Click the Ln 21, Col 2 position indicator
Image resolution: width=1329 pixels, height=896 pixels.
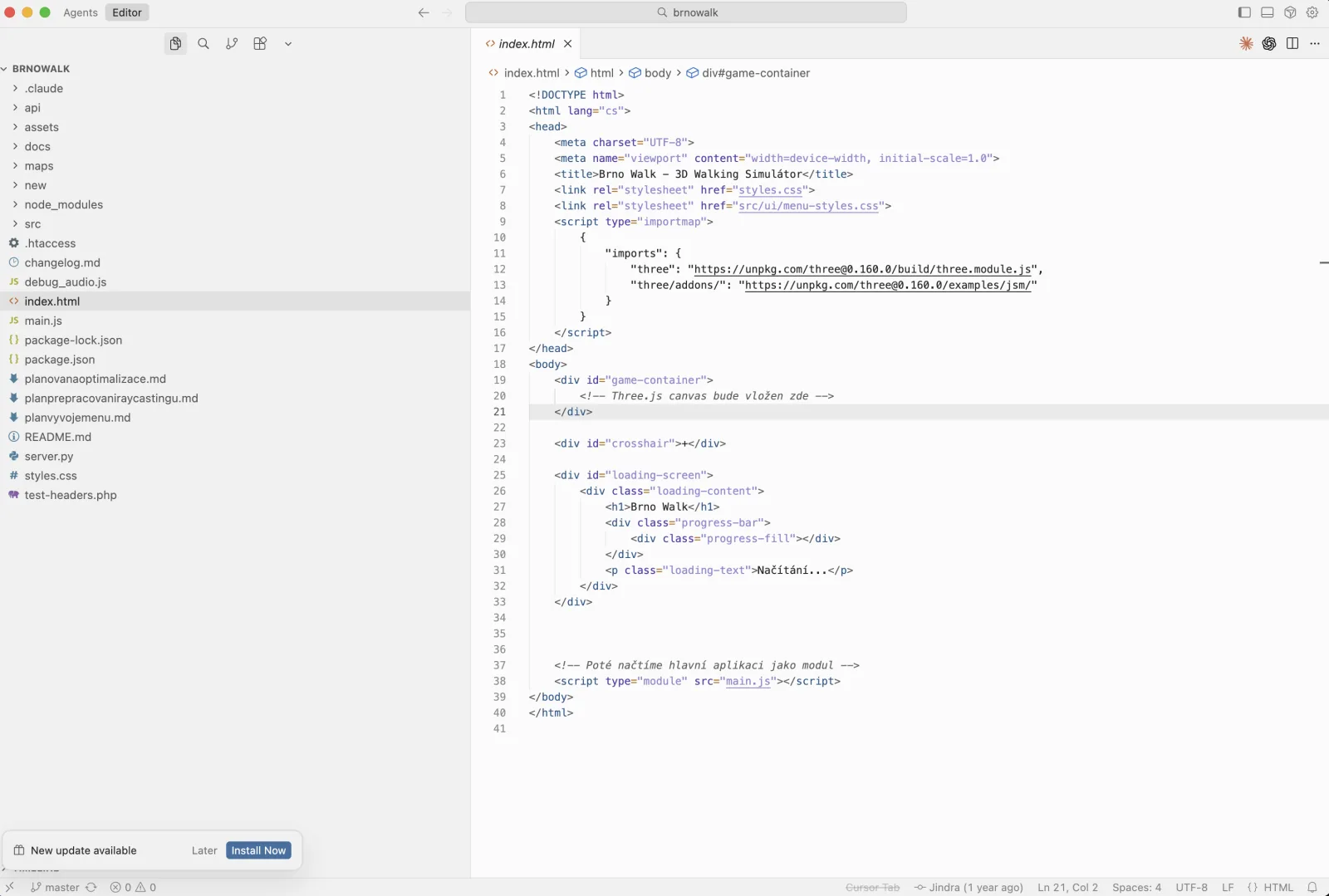1068,888
